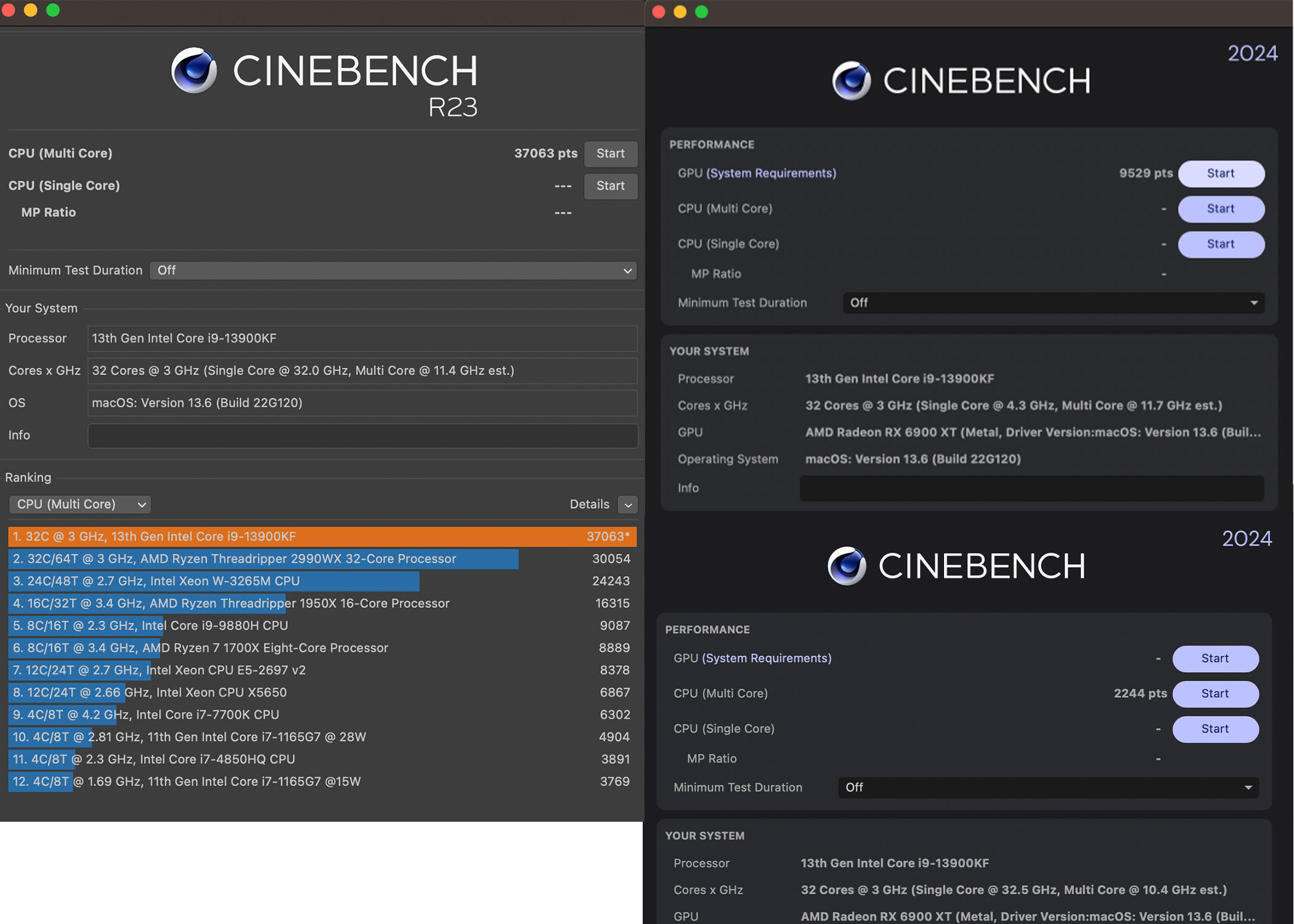
Task: Close the Cinebench 2024 window
Action: (x=659, y=12)
